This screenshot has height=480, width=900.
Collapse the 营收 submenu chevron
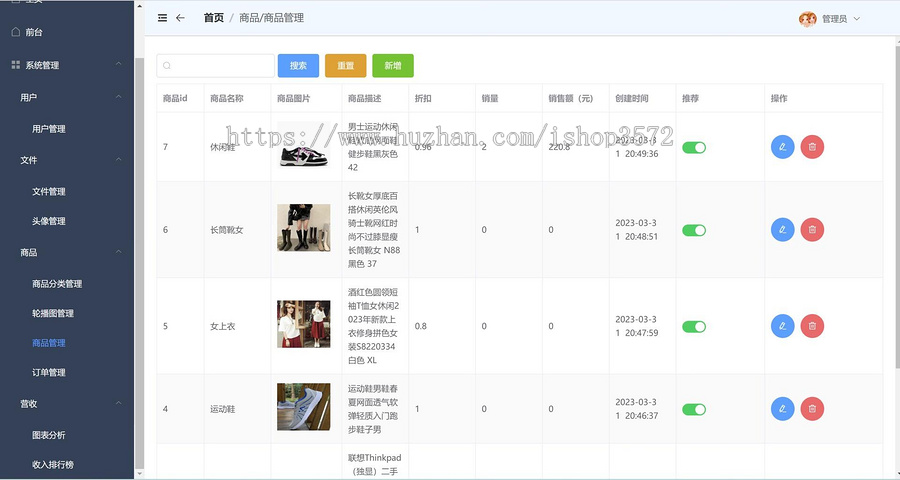click(x=118, y=403)
